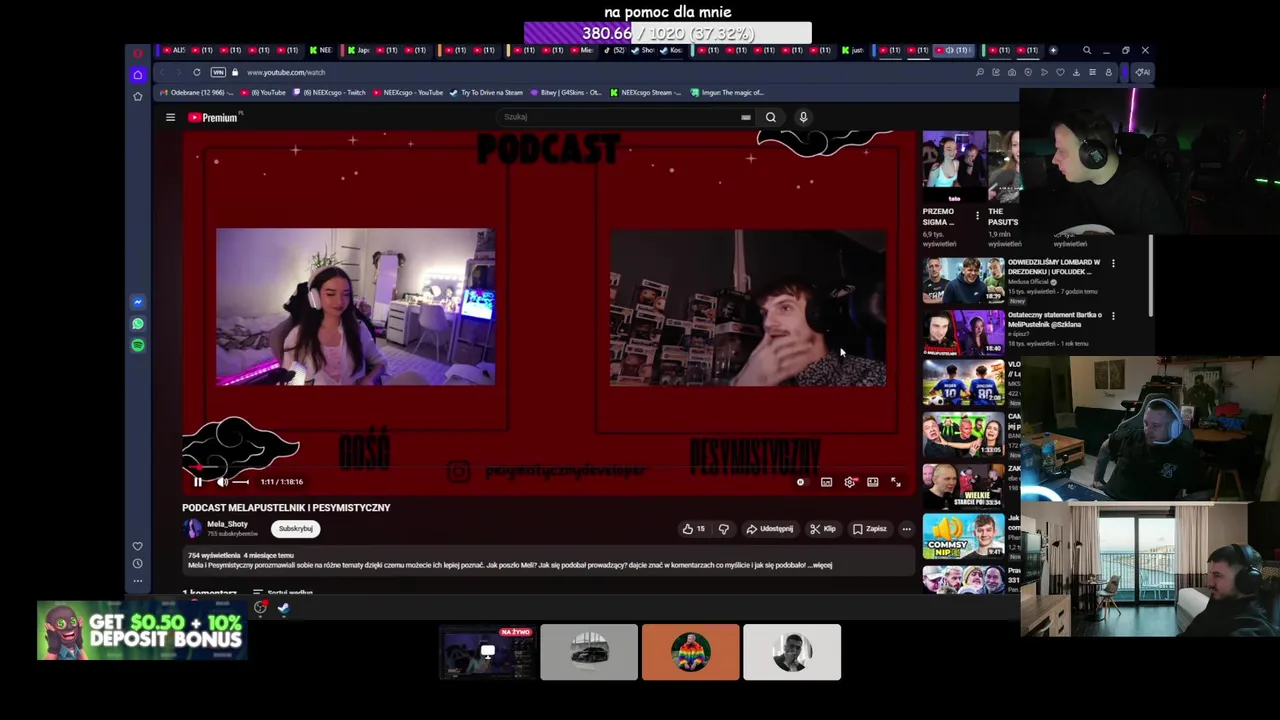Select the NA ŻYWO live thumbnail

tap(487, 652)
